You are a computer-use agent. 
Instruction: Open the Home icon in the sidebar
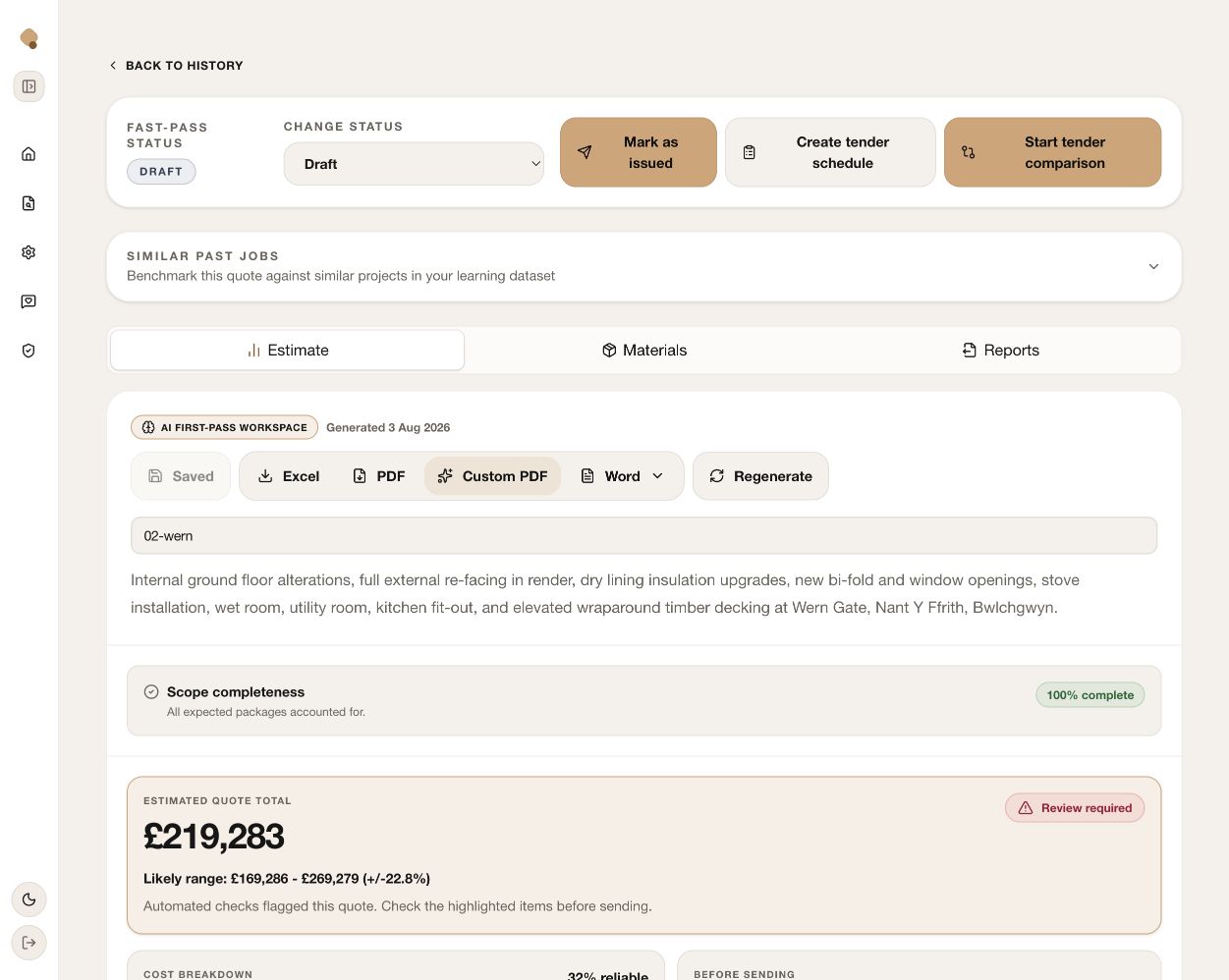click(x=28, y=154)
